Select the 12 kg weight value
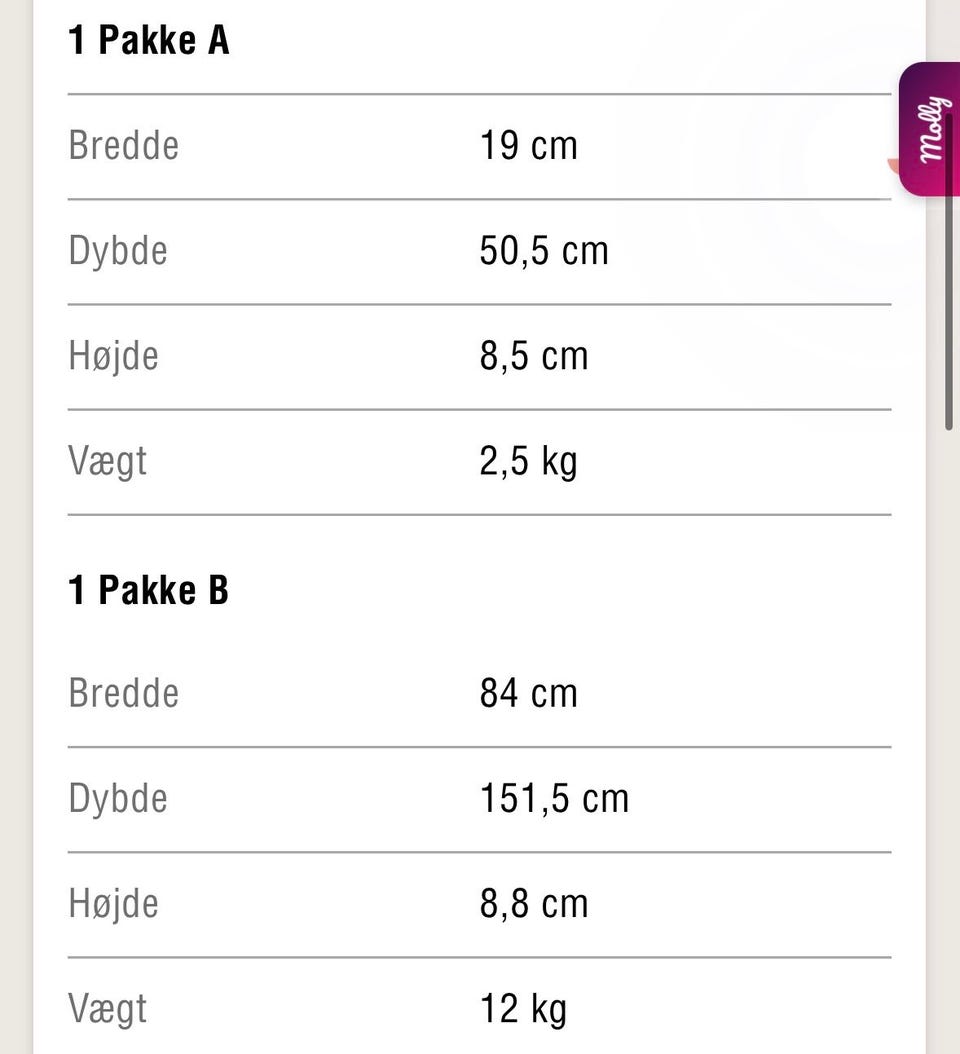The height and width of the screenshot is (1054, 960). (523, 1008)
